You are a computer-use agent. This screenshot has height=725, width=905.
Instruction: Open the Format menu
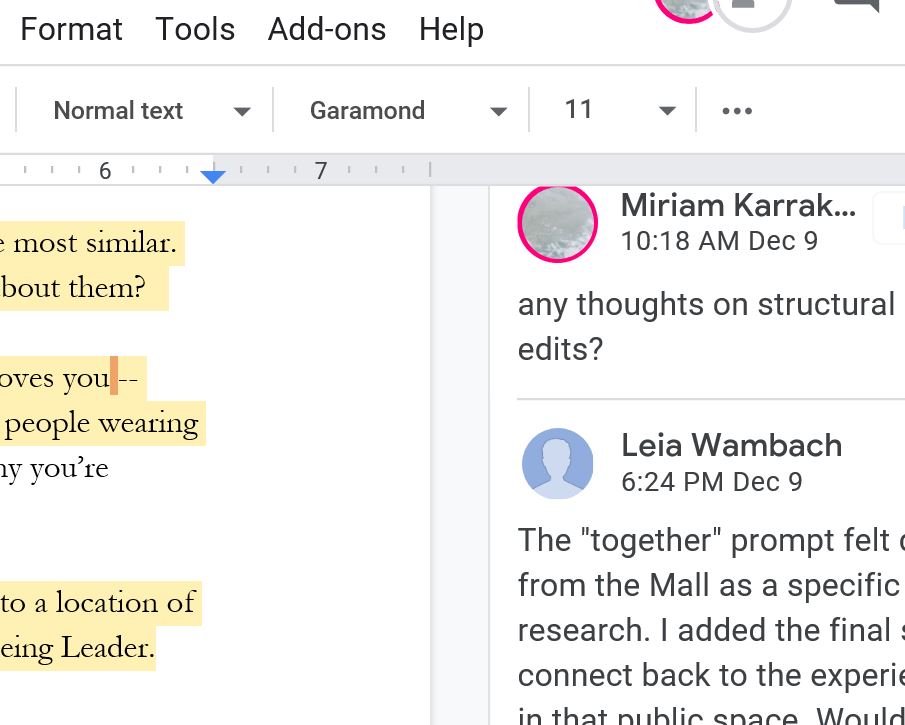pyautogui.click(x=71, y=29)
